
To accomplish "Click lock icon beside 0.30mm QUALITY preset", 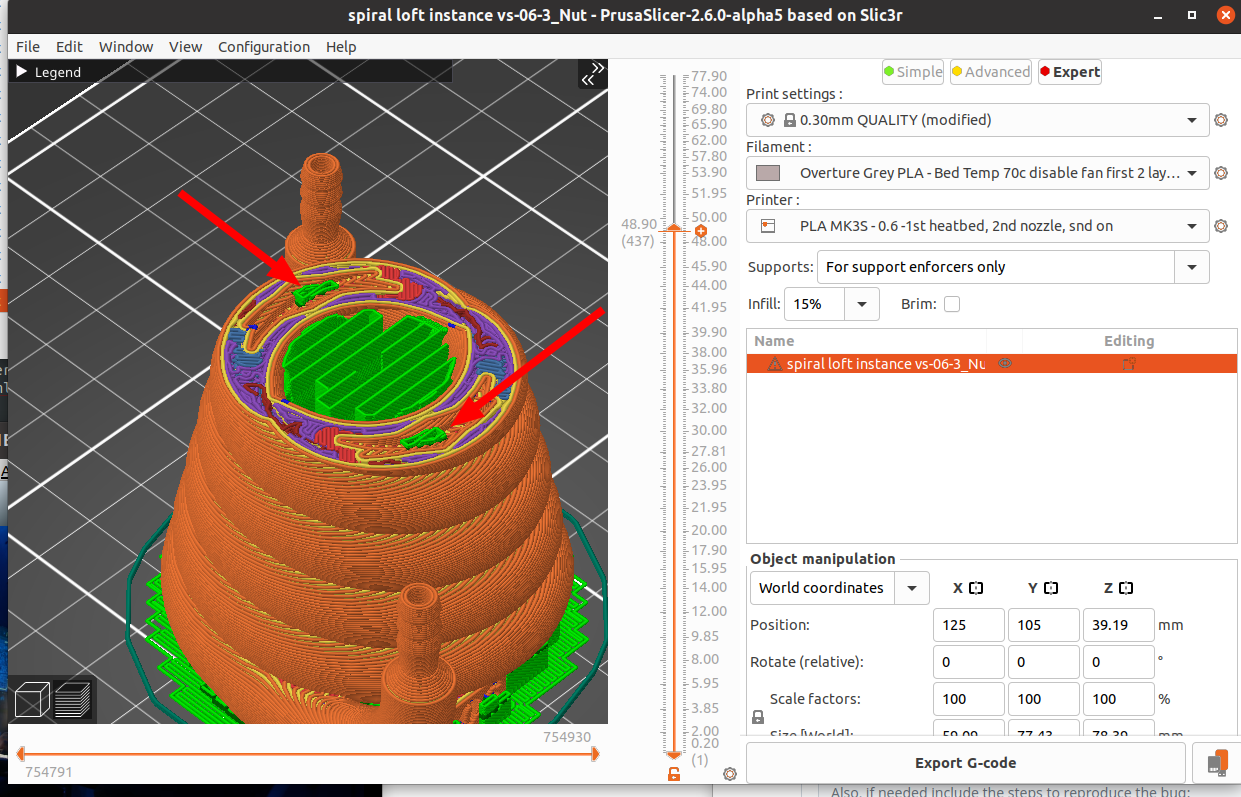I will point(790,120).
